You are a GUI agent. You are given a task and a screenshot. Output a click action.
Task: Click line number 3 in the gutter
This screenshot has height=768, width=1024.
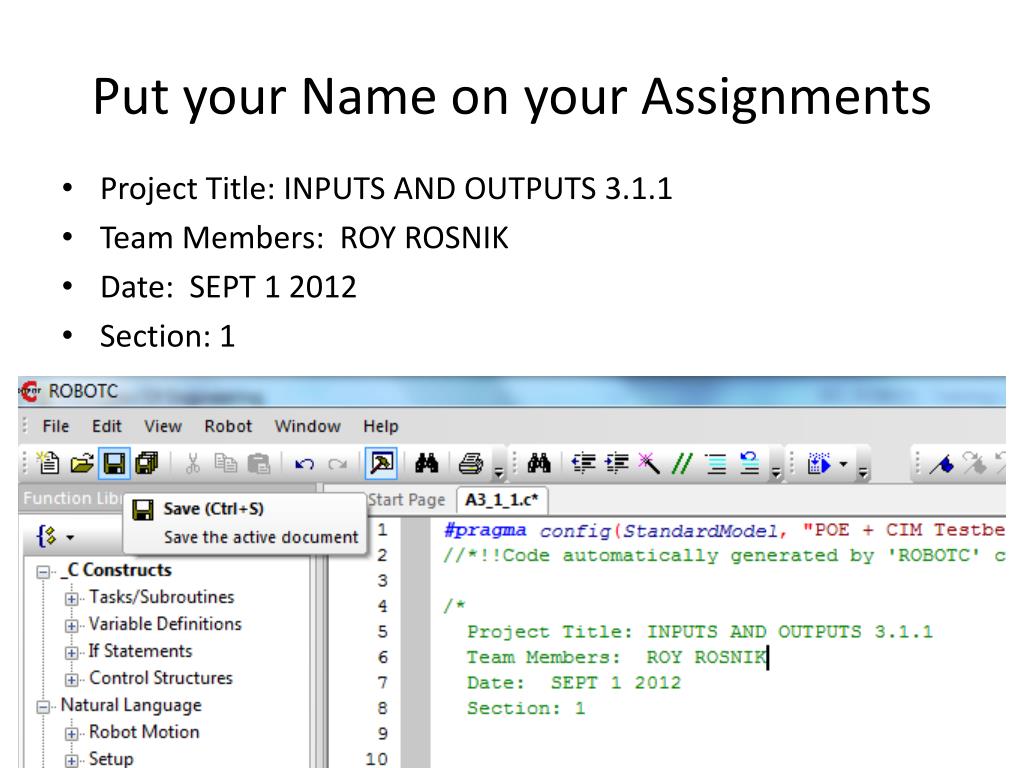click(383, 581)
